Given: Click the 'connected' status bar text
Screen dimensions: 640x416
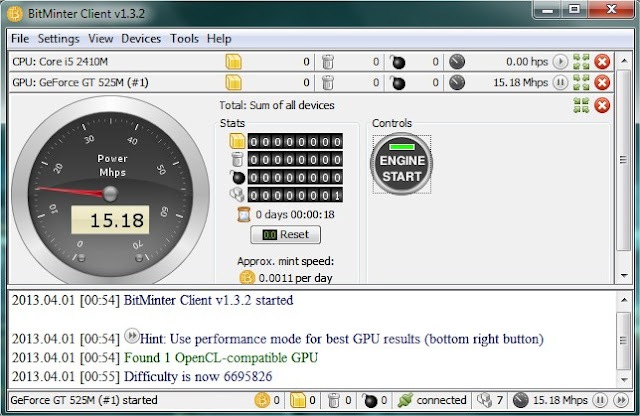Looking at the screenshot, I should tap(441, 400).
